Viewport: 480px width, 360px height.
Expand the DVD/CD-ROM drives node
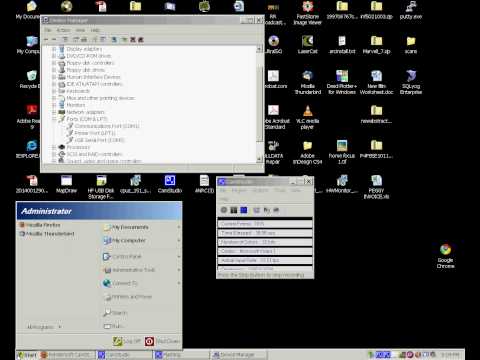[x=54, y=56]
